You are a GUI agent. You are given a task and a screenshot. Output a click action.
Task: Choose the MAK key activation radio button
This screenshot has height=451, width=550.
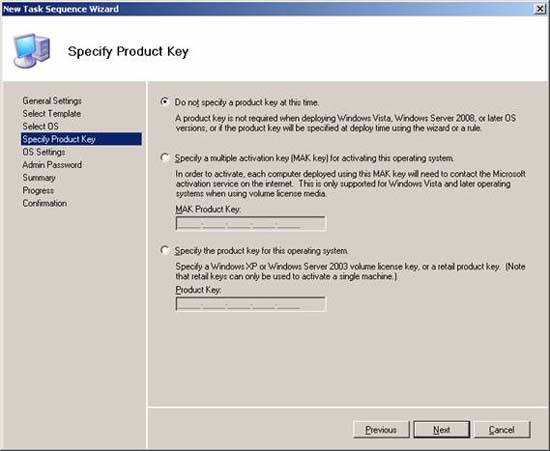pos(165,157)
